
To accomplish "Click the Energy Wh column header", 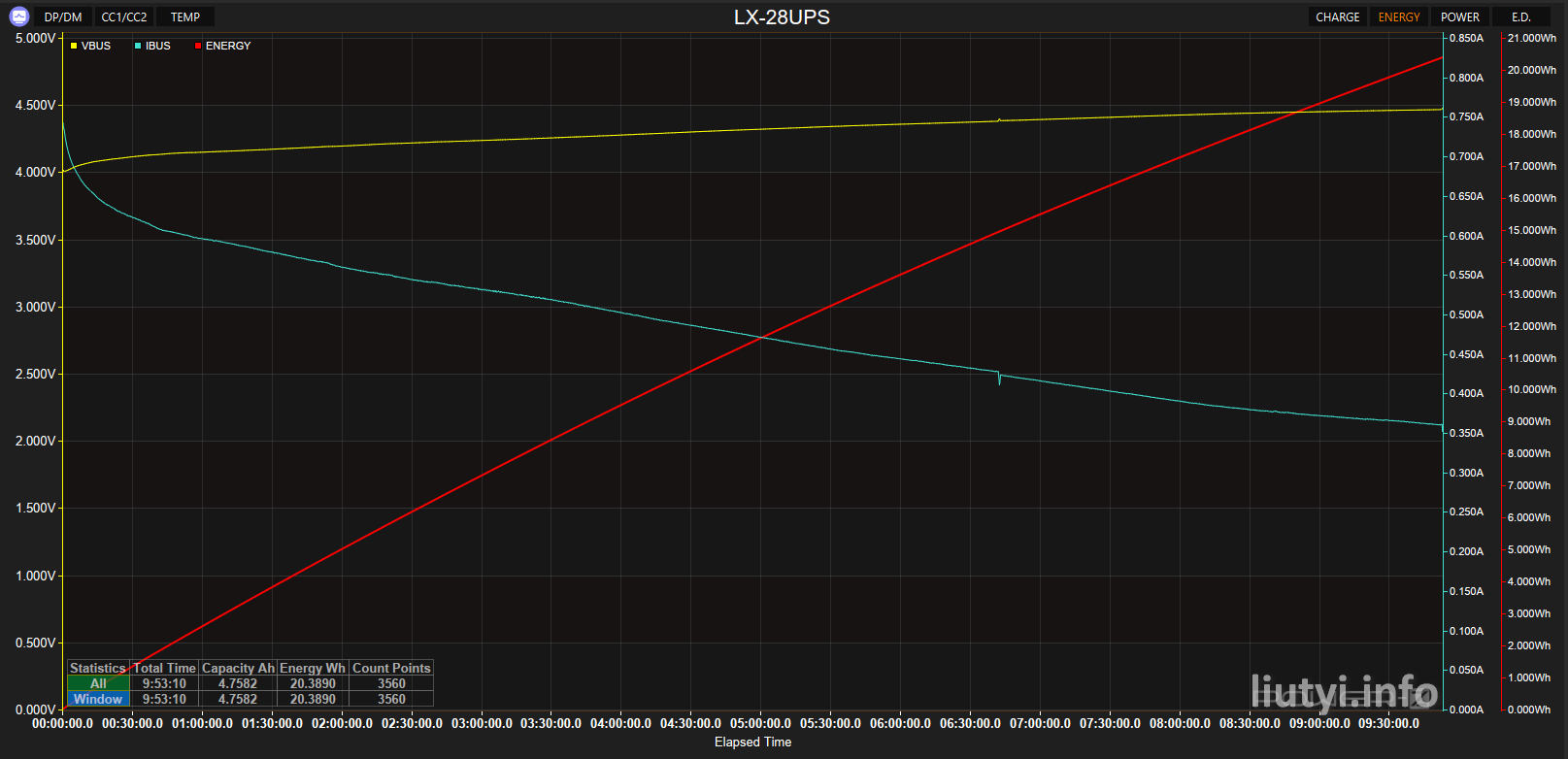I will point(313,668).
